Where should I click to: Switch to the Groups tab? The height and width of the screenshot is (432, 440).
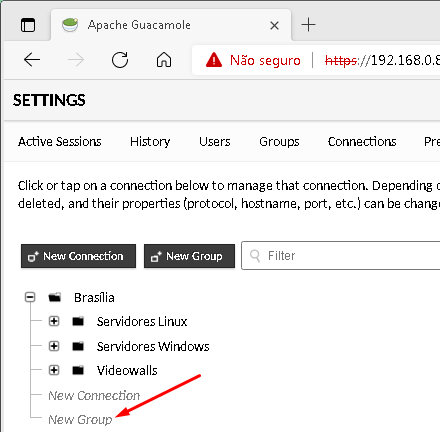pos(279,142)
